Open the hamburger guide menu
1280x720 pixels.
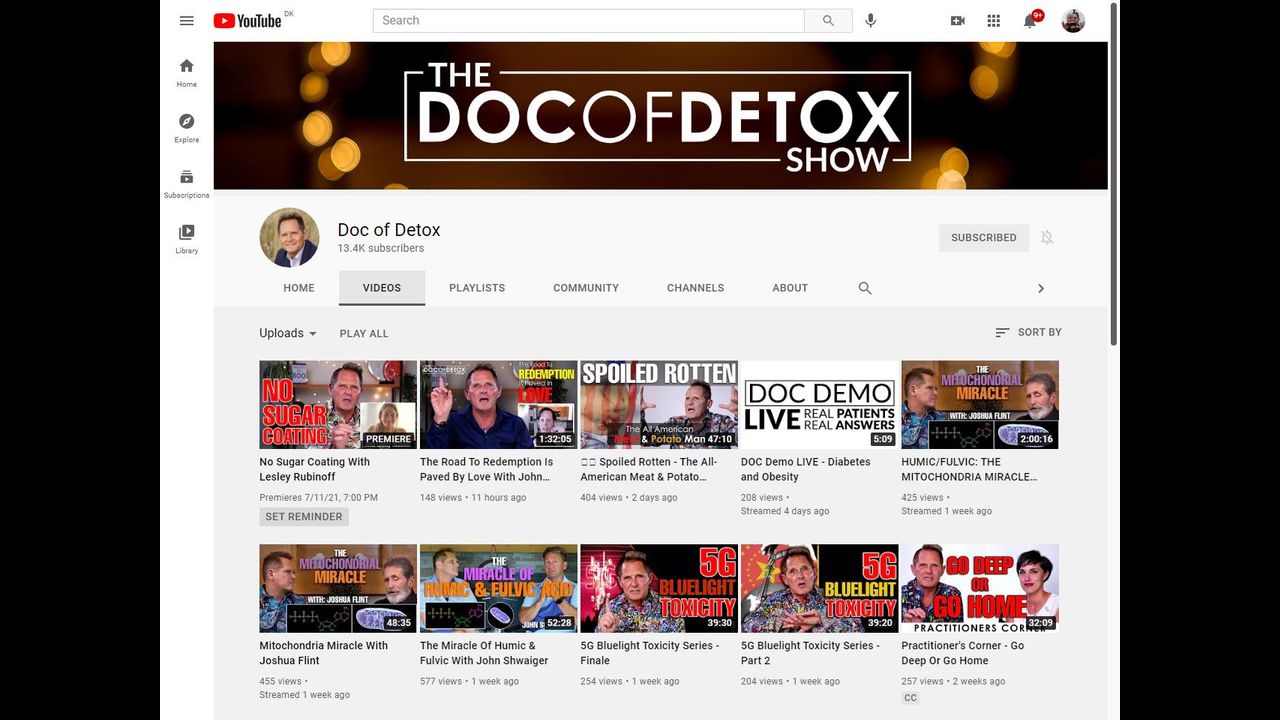click(x=187, y=21)
